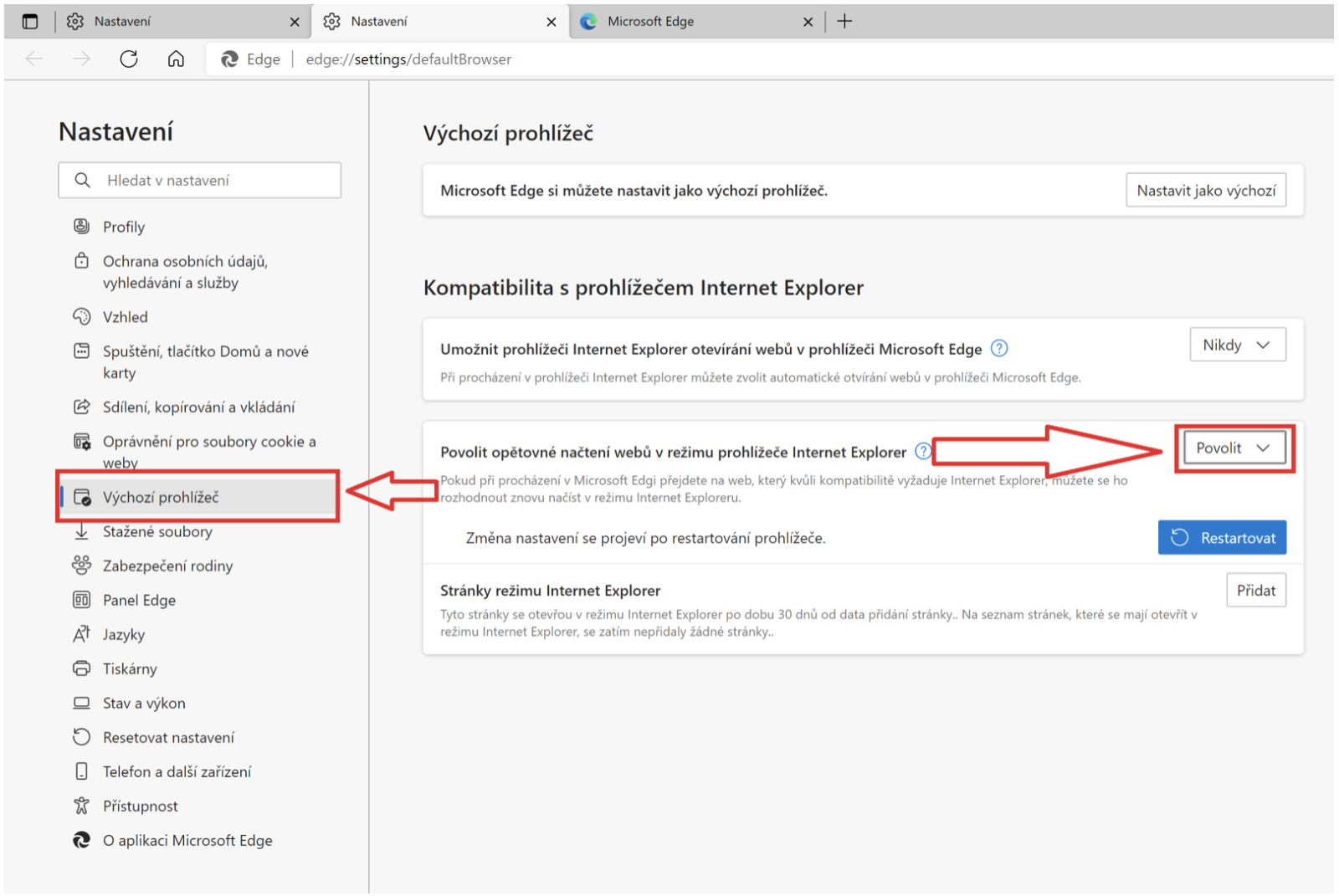
Task: Click the lock icon for Ochrana osobních údajů
Action: pyautogui.click(x=81, y=260)
